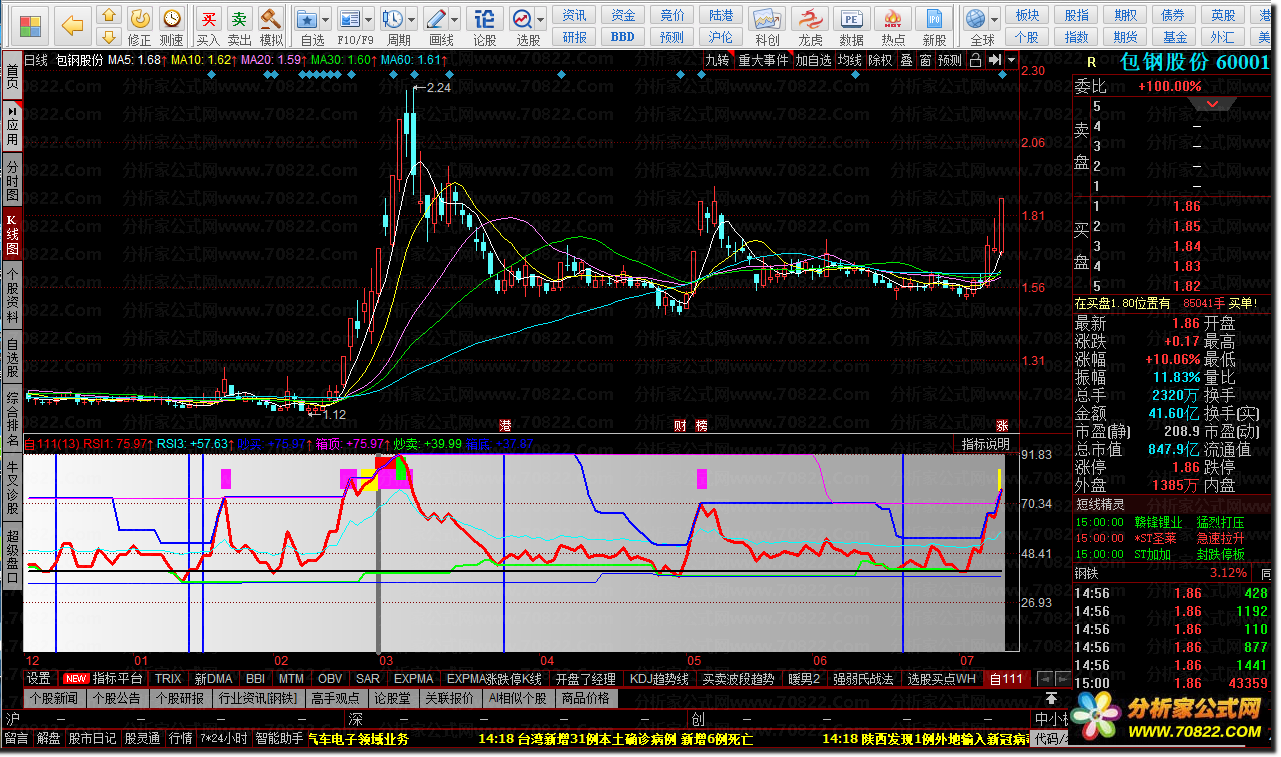Click the lock icon on chart toolbar
This screenshot has height=757, width=1281.
tap(976, 60)
